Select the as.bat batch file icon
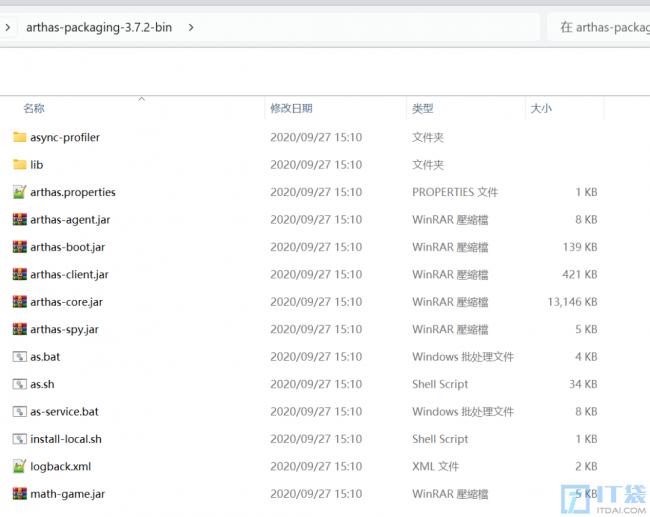The height and width of the screenshot is (517, 650). tap(19, 357)
